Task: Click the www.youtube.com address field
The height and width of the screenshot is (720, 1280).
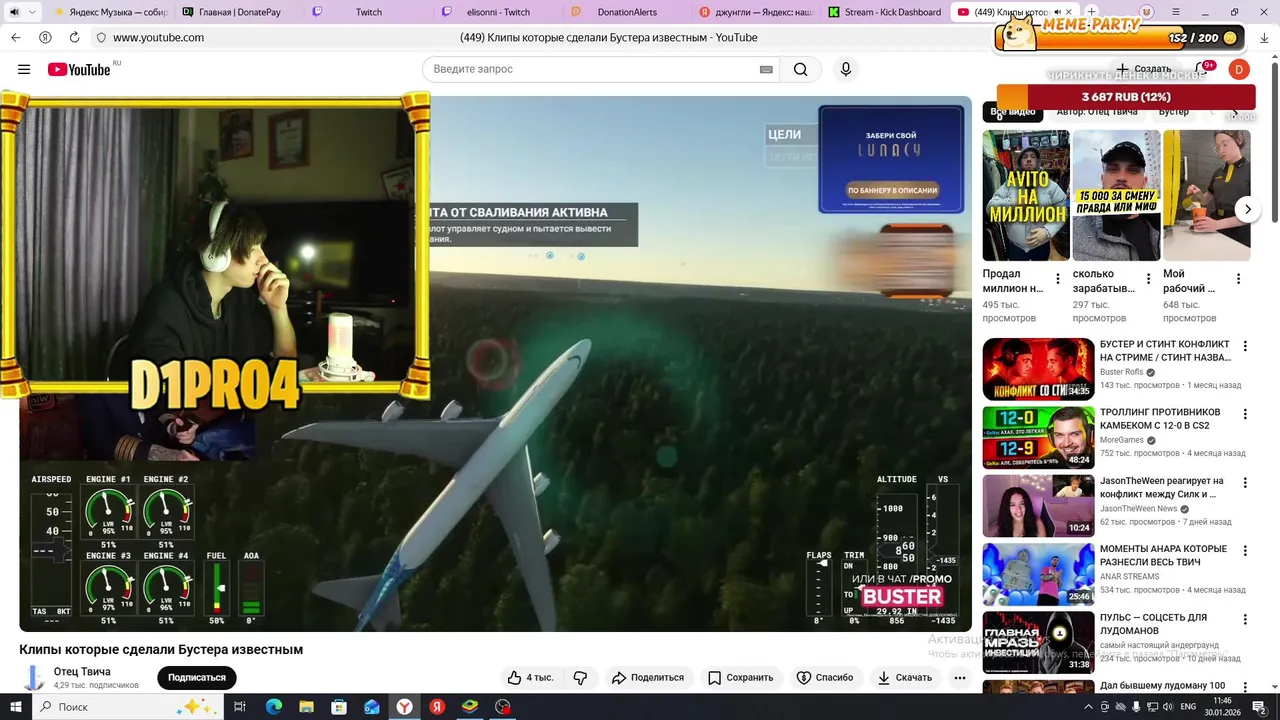Action: tap(158, 37)
